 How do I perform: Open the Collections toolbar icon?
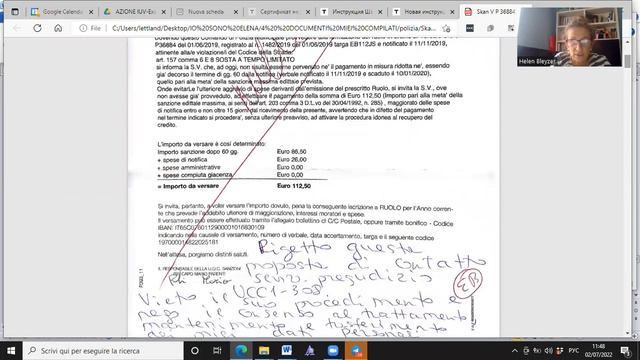click(x=490, y=28)
